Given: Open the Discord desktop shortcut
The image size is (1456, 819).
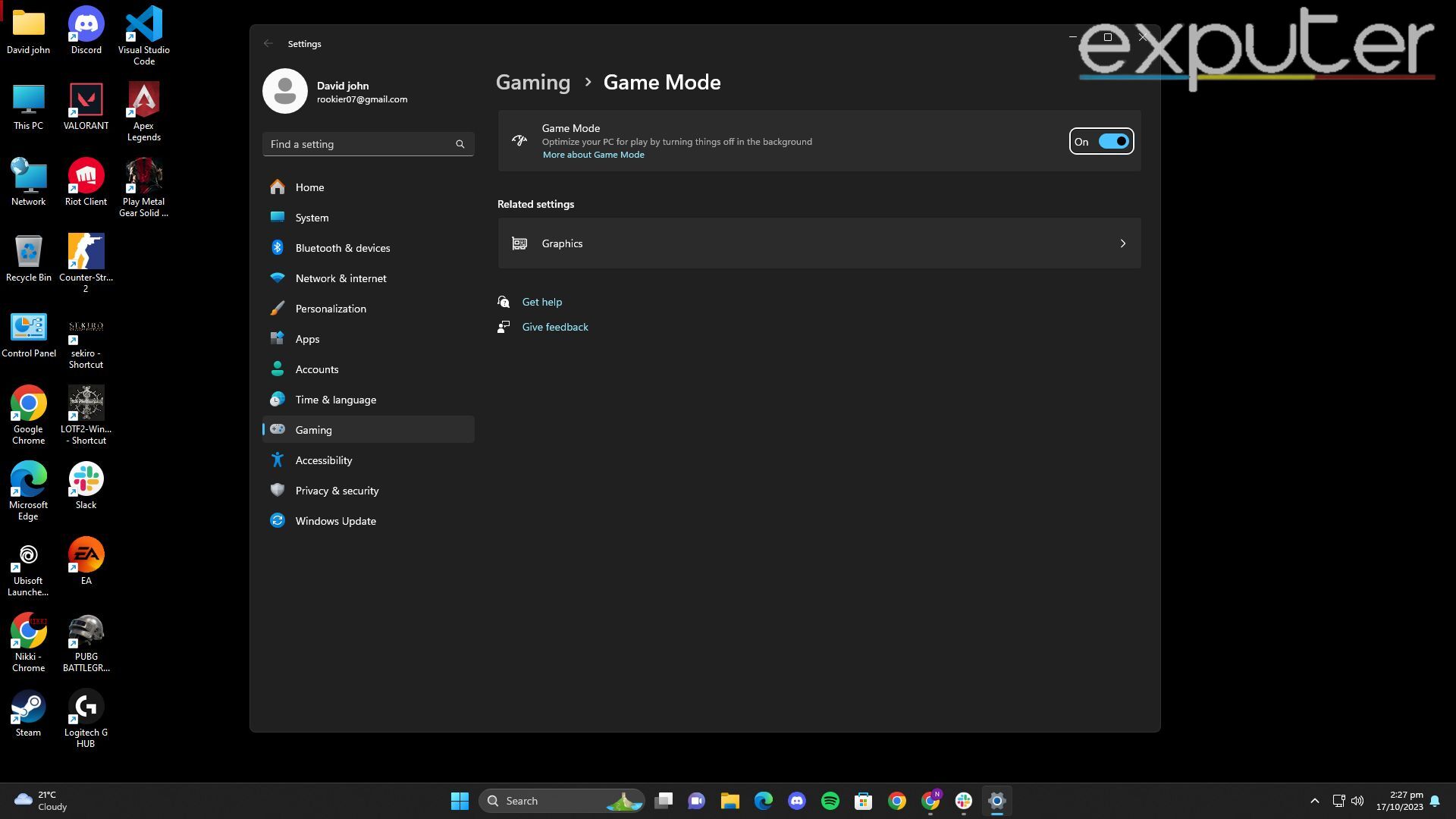Looking at the screenshot, I should (86, 25).
